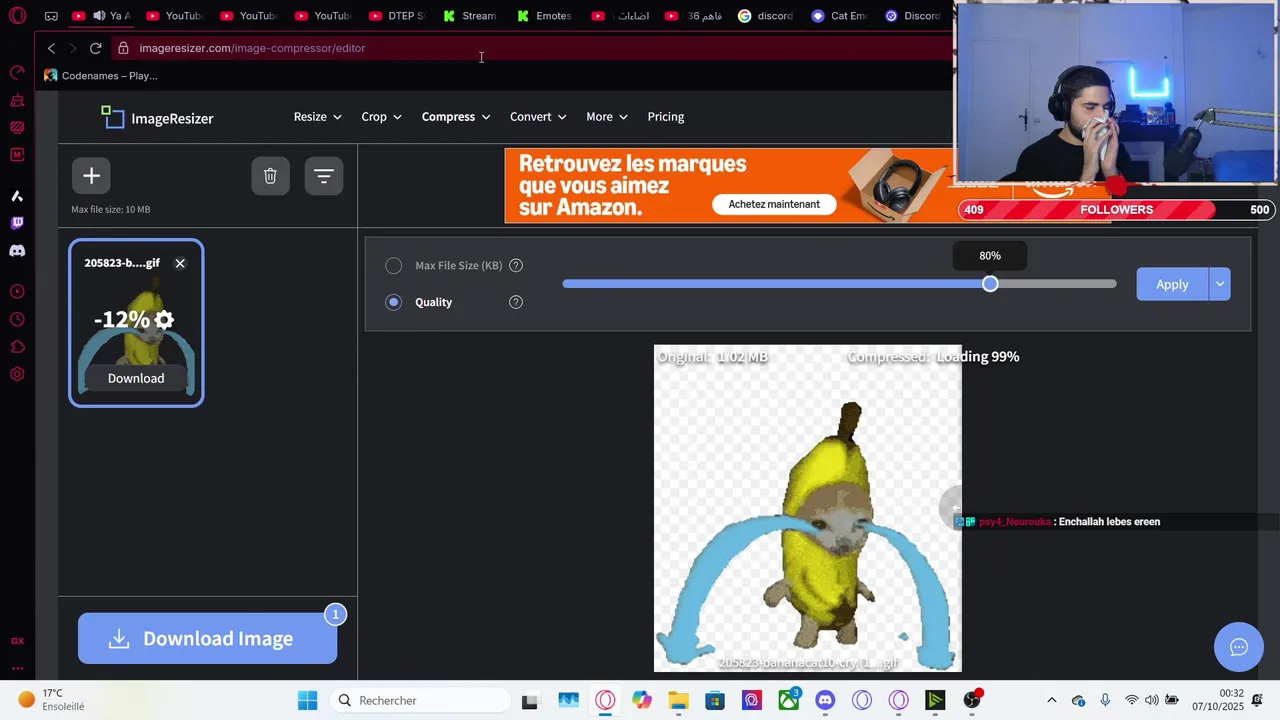Click the gif preview image

pos(808,509)
